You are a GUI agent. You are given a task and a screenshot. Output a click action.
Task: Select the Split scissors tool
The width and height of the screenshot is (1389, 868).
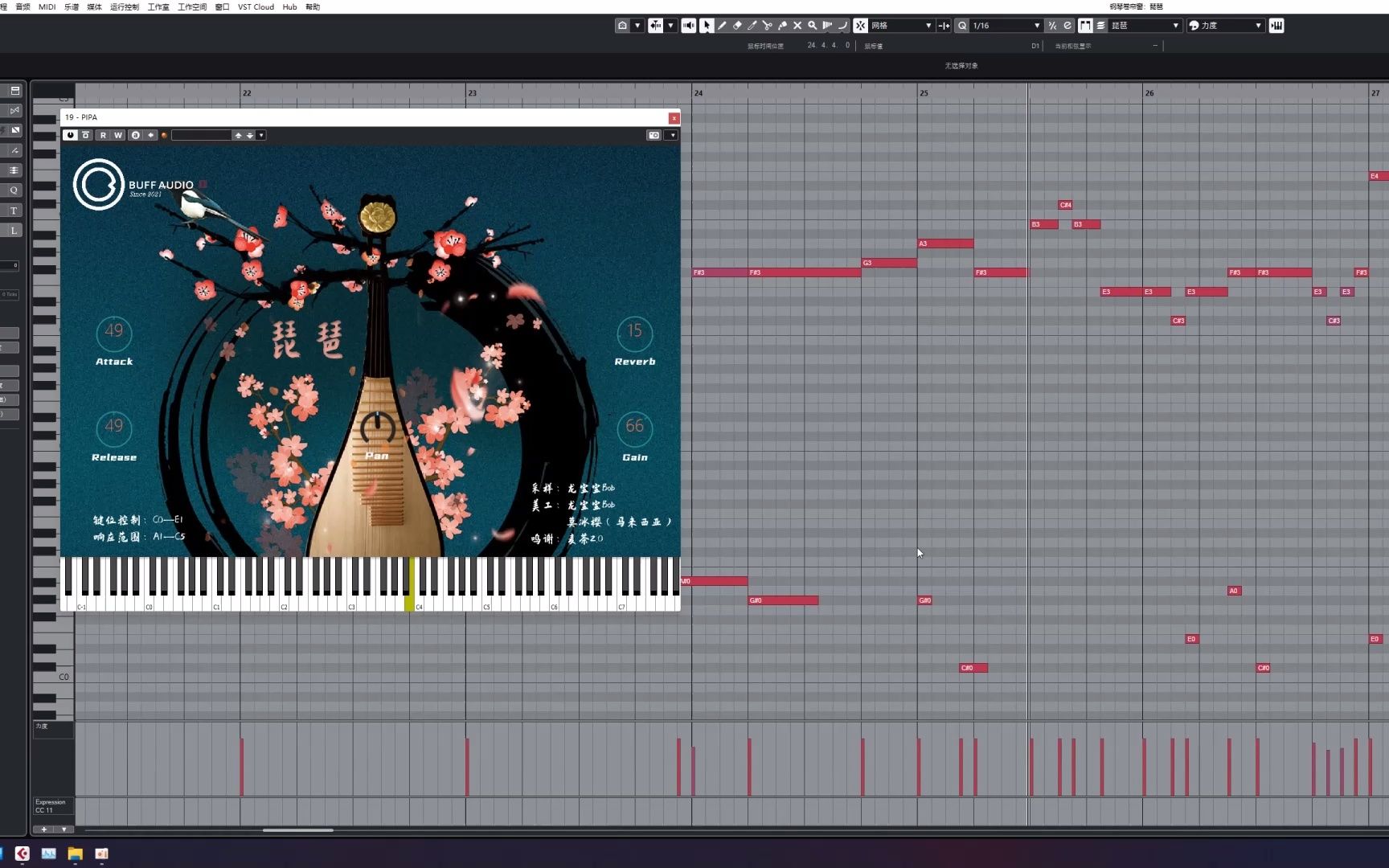(x=767, y=26)
